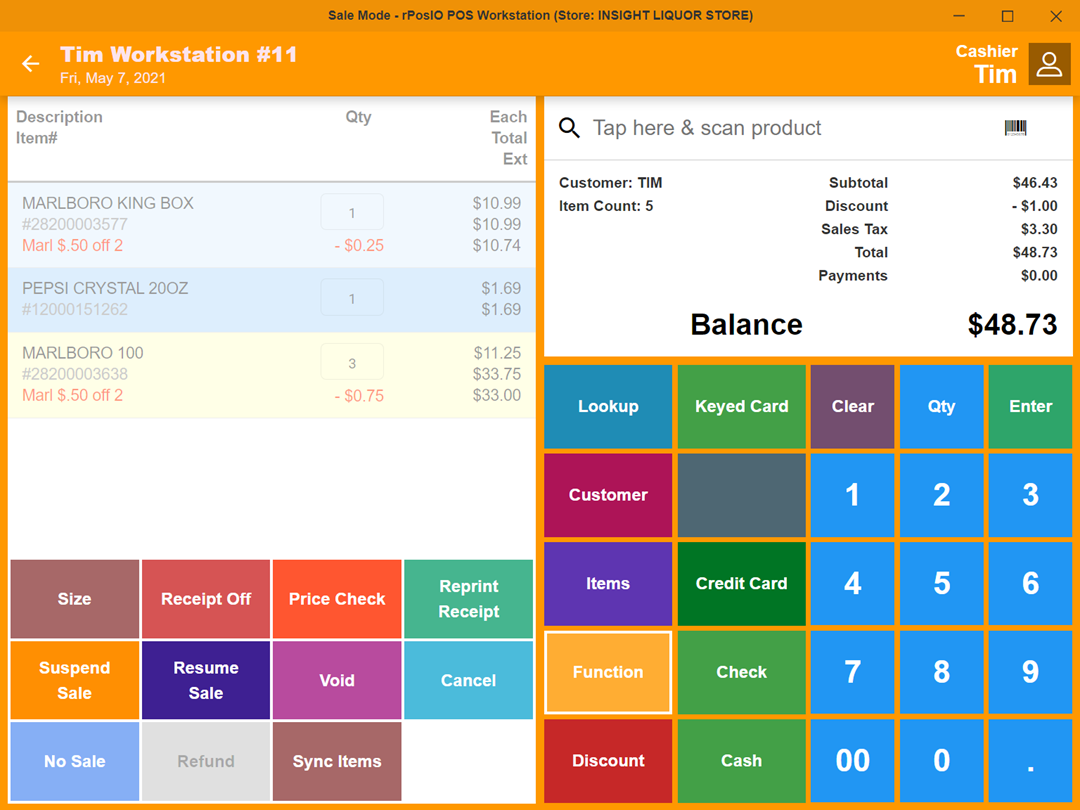
Task: Choose Credit Card payment
Action: (x=741, y=583)
